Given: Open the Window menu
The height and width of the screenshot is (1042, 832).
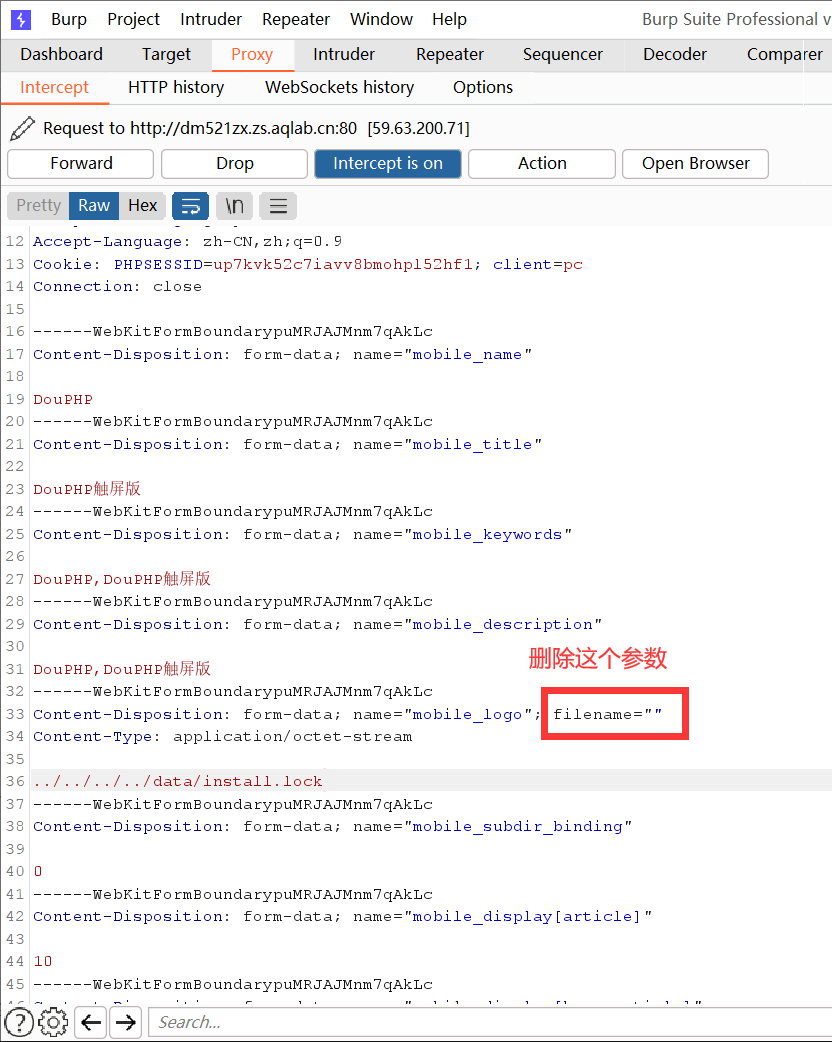Looking at the screenshot, I should pos(381,19).
